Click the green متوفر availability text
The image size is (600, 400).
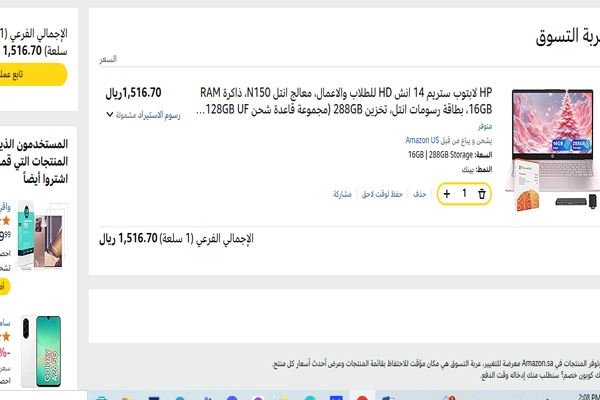point(484,126)
